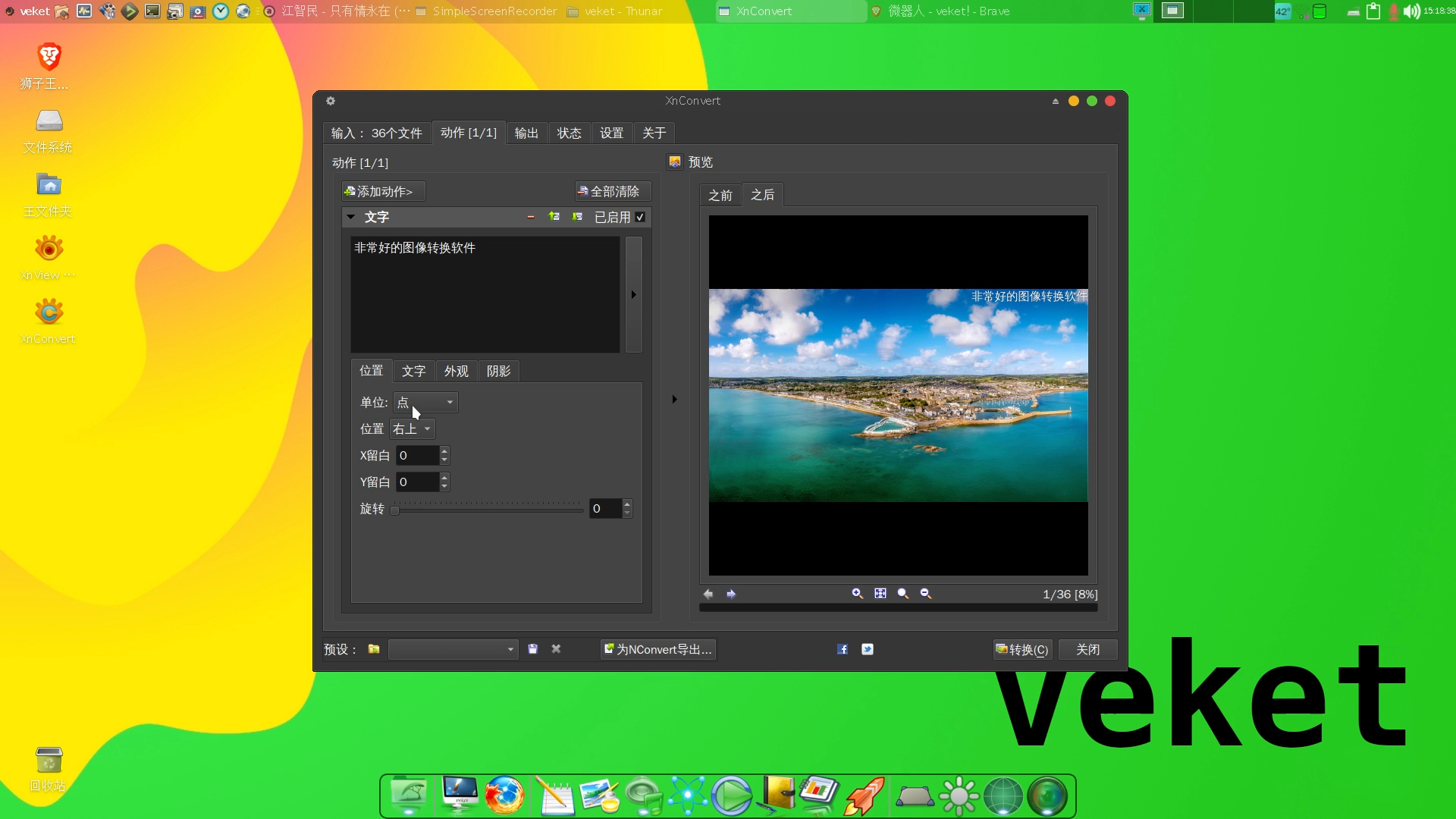This screenshot has width=1456, height=819.
Task: Remove the 文字 action with the red minus
Action: [529, 217]
